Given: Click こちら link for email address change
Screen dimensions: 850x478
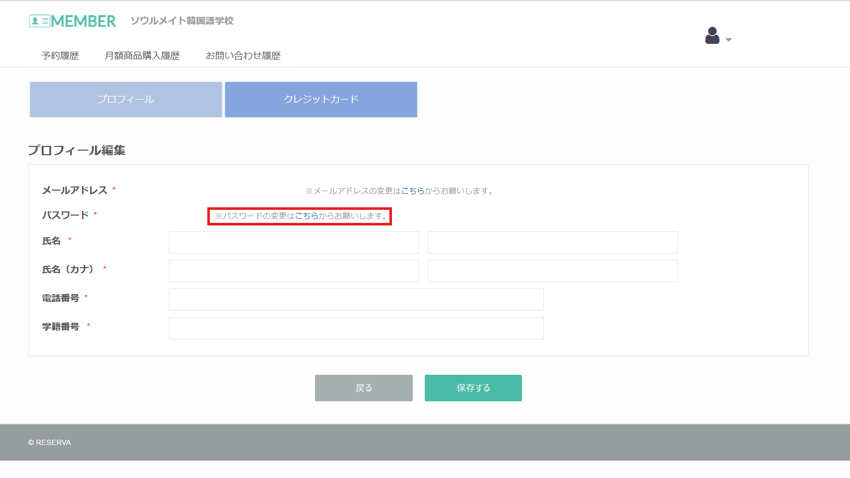Looking at the screenshot, I should coord(412,191).
